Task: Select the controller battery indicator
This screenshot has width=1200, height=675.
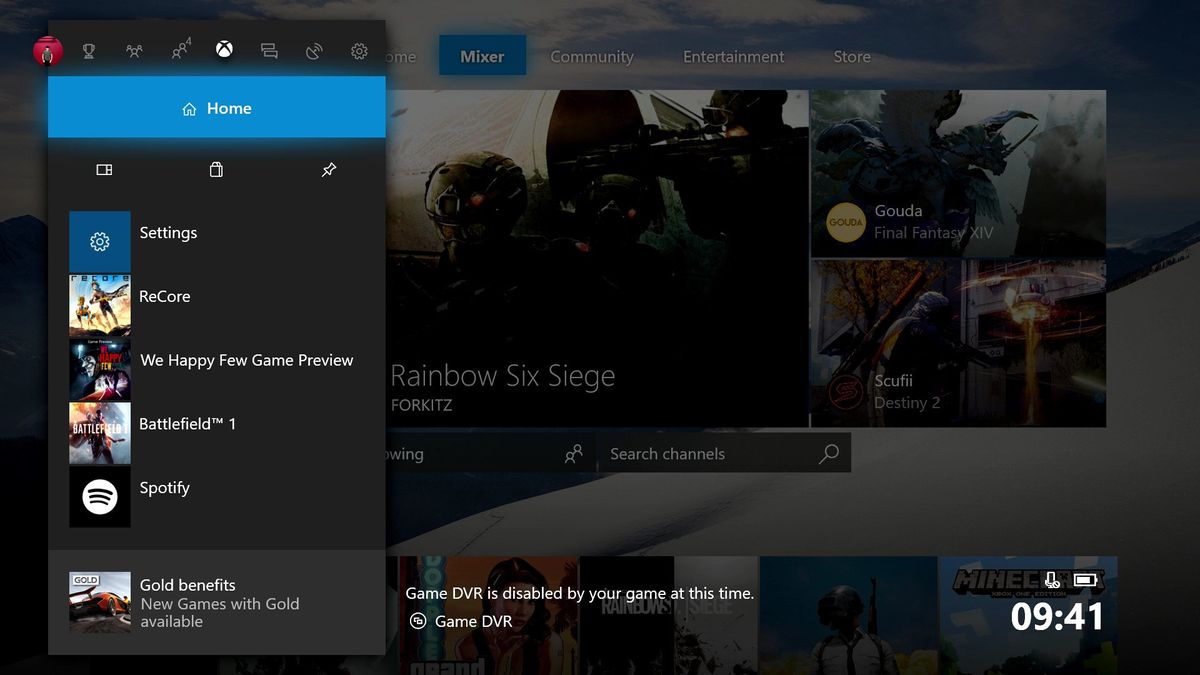Action: [1086, 579]
